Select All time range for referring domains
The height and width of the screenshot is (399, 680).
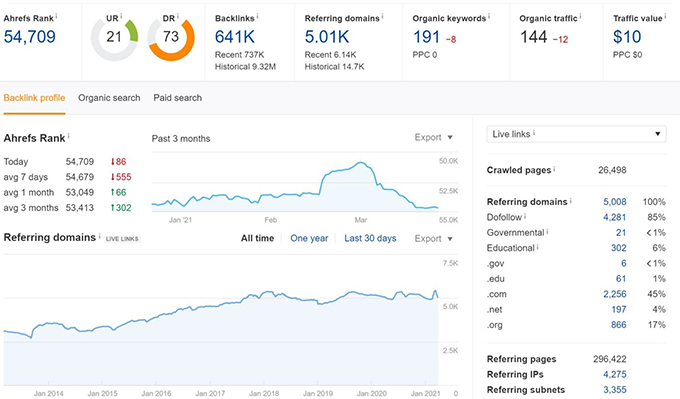(x=257, y=238)
